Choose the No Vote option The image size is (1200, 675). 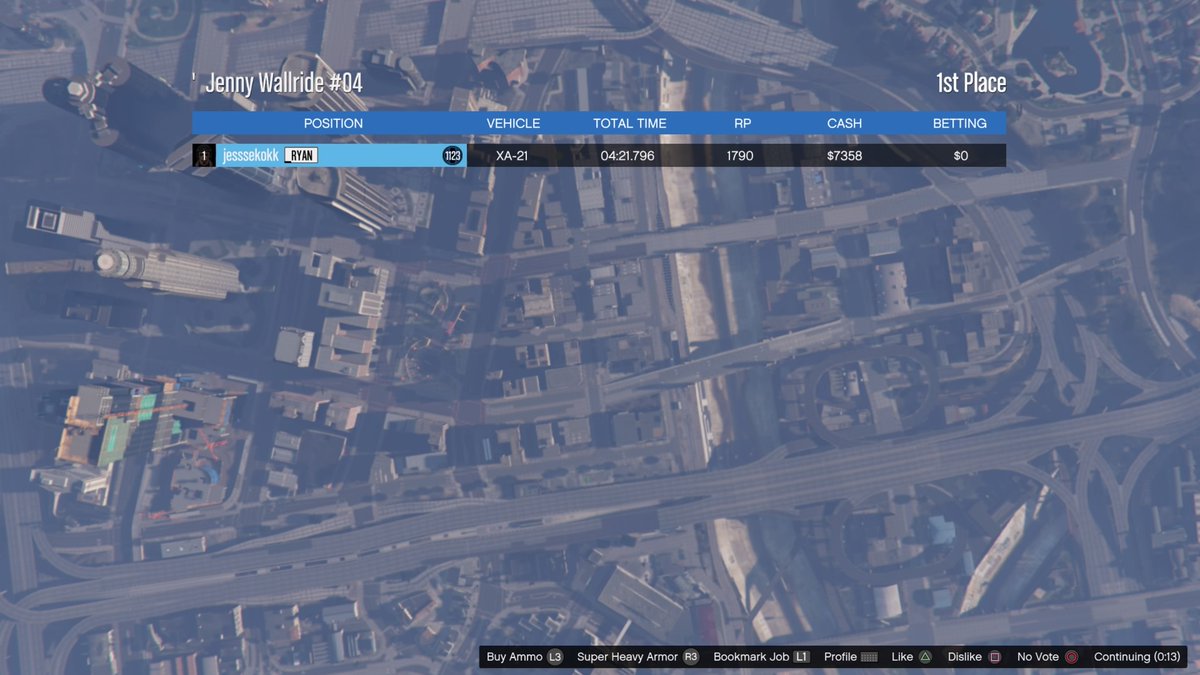pos(1036,657)
